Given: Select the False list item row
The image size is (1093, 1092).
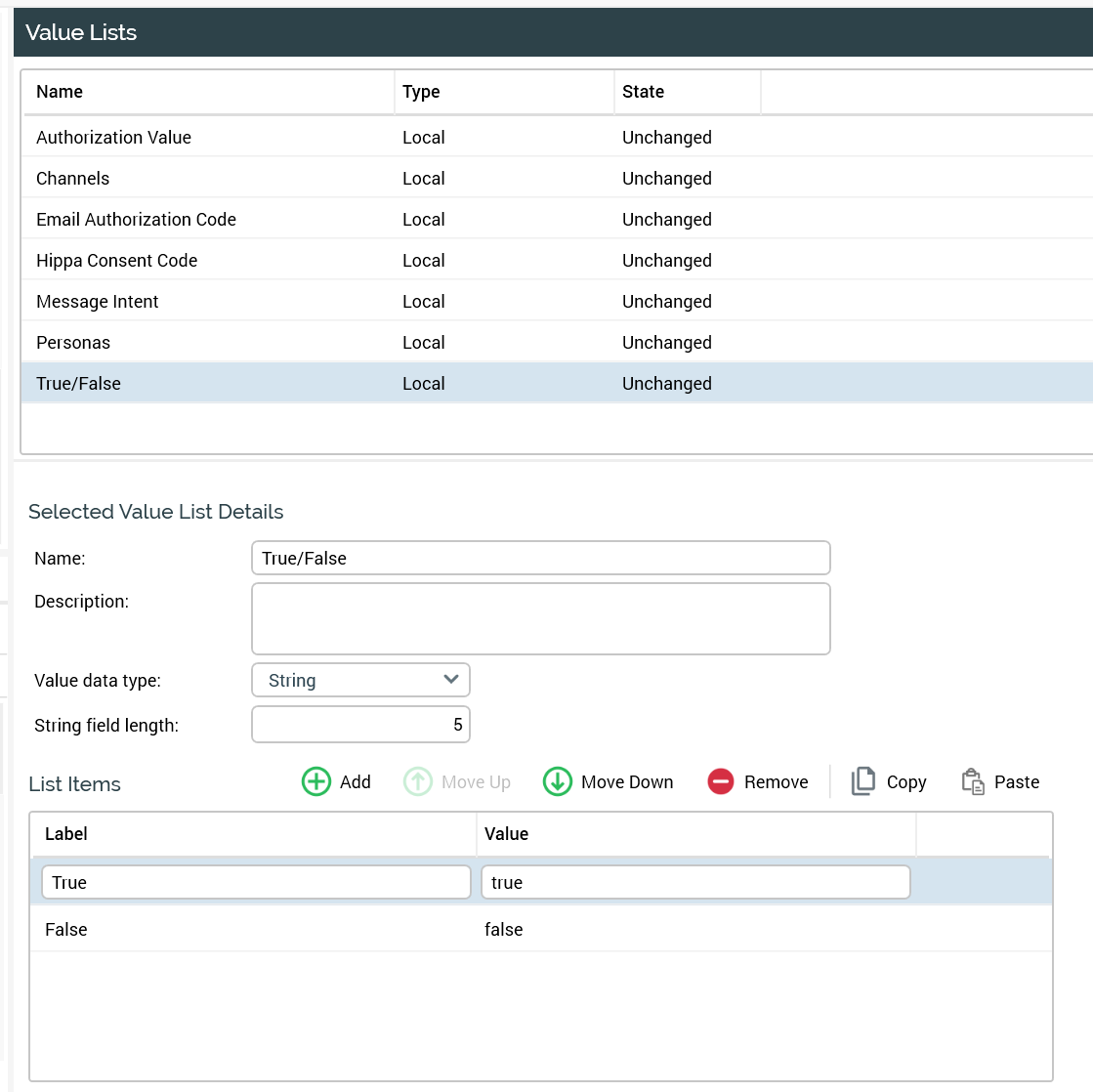Looking at the screenshot, I should 66,929.
